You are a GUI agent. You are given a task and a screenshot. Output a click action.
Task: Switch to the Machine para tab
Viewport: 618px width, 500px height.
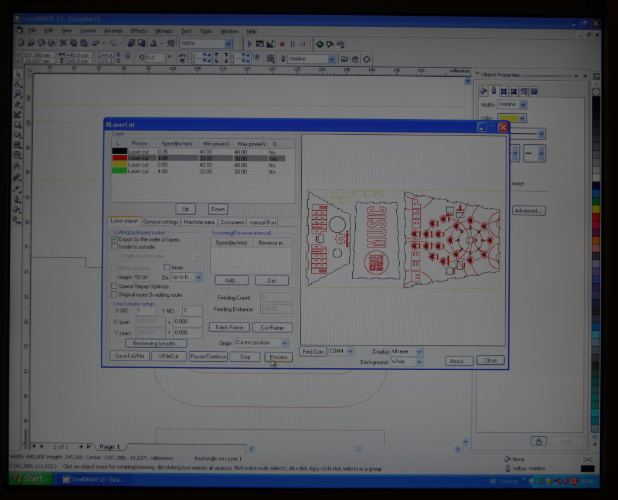[199, 222]
